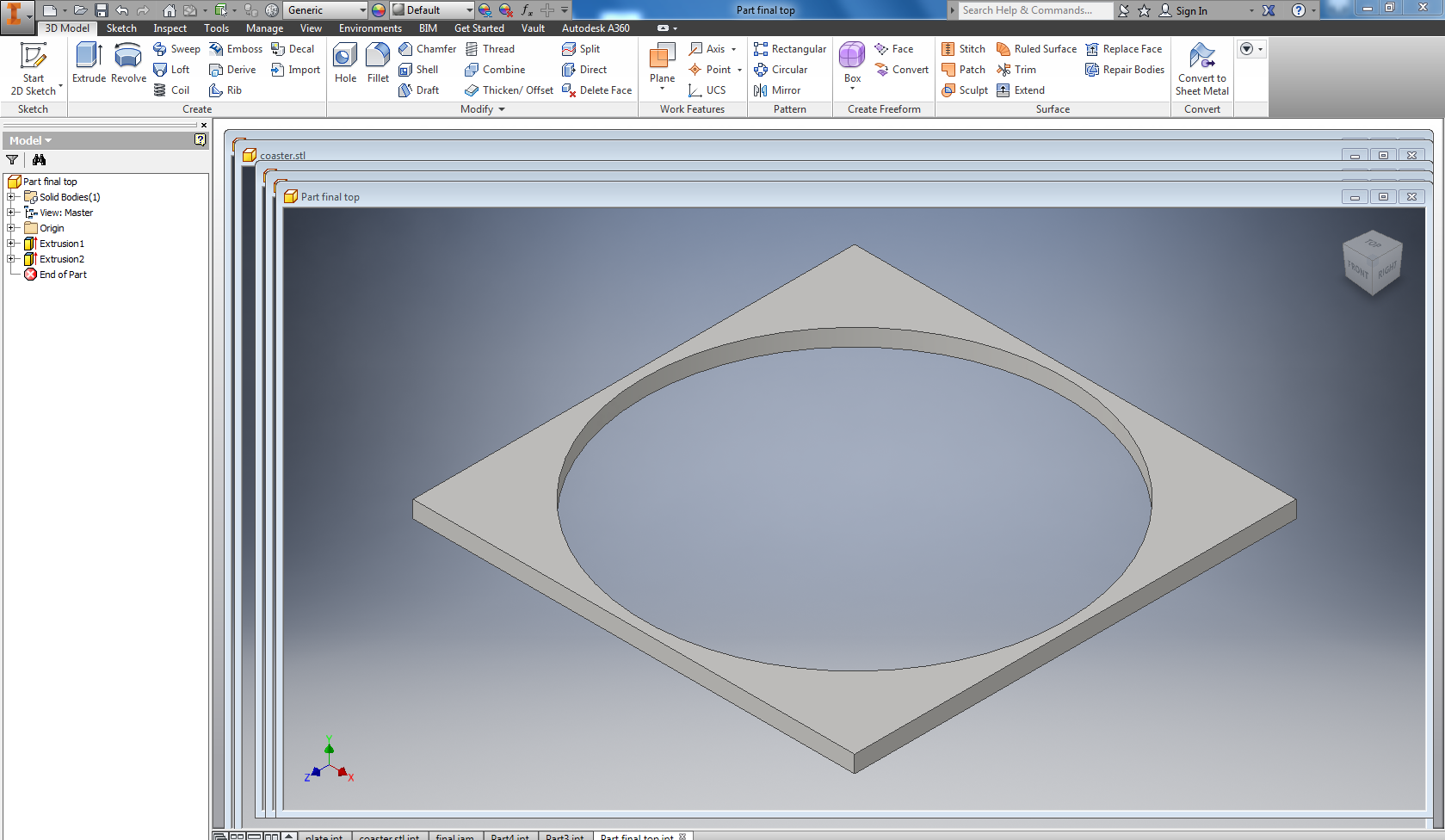Expand the View: Master node
The width and height of the screenshot is (1445, 840).
pyautogui.click(x=11, y=213)
